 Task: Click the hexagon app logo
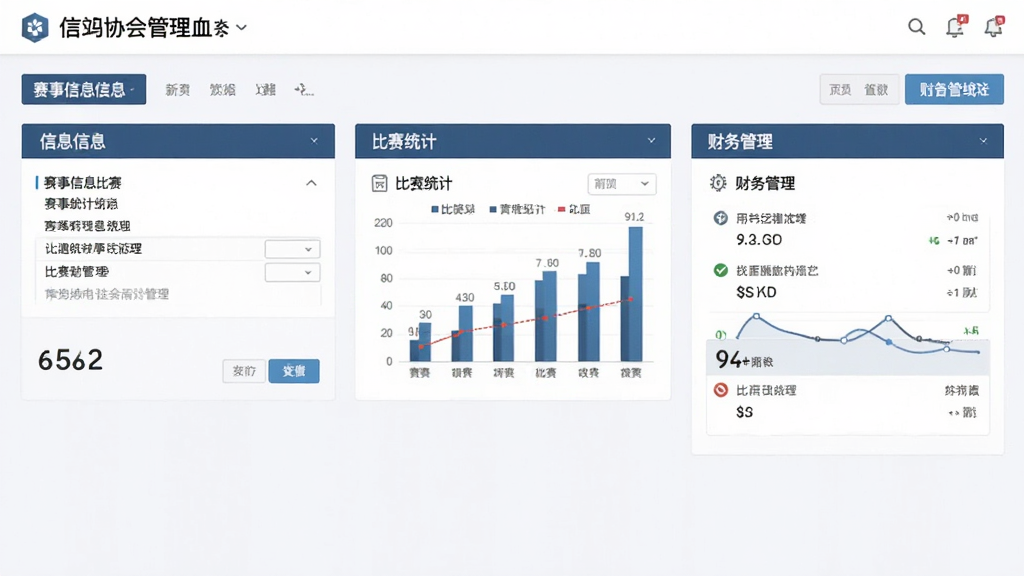pos(35,27)
